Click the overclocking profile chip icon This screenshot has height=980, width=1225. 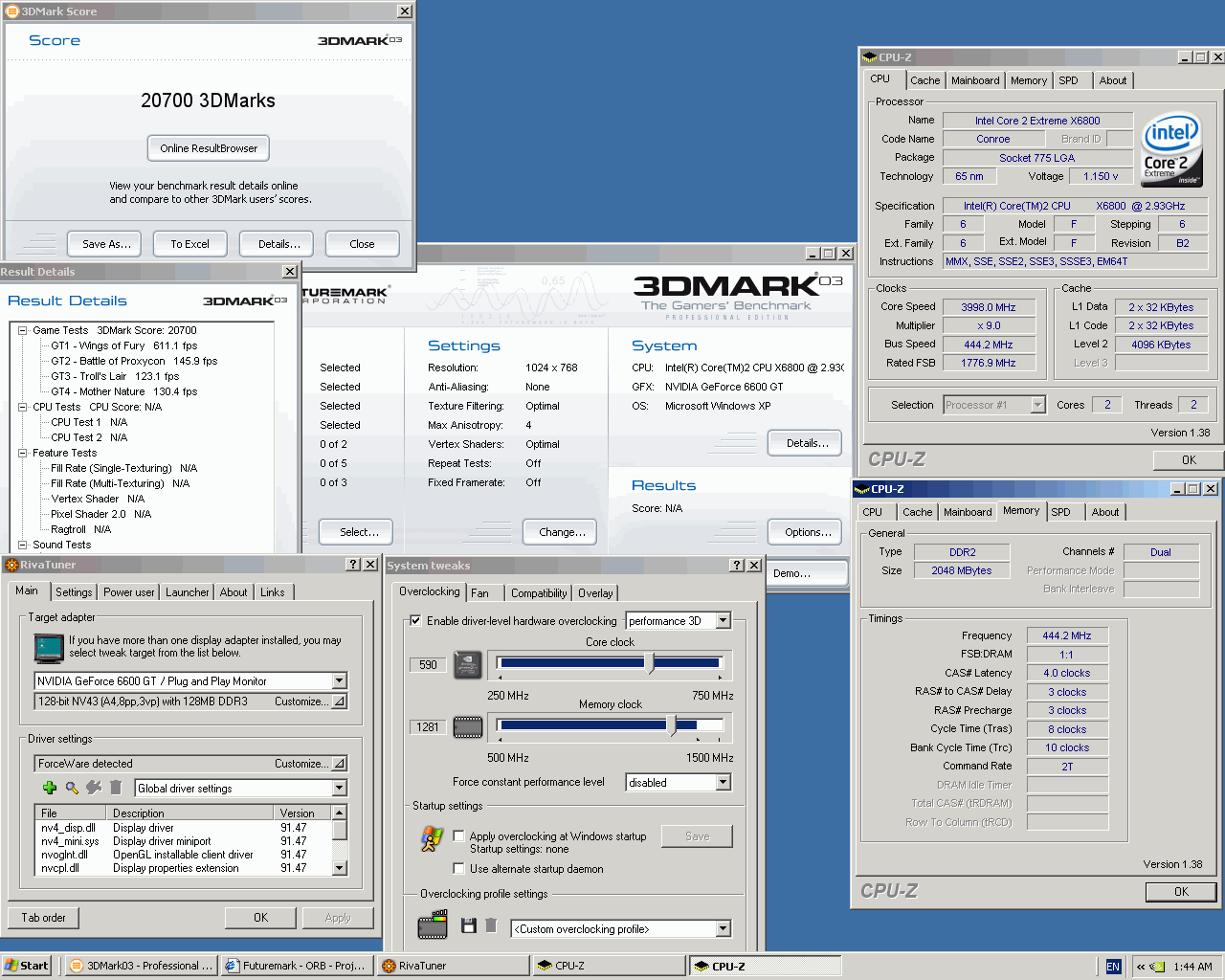434,924
